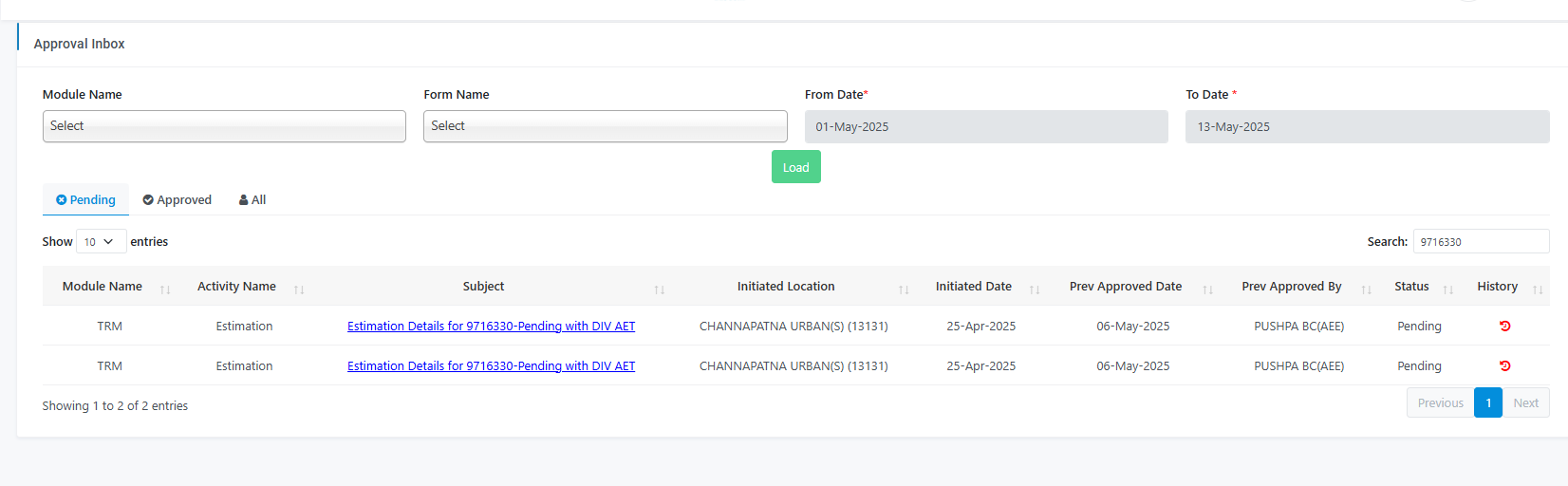
Task: Sort by Activity Name column arrows
Action: click(299, 290)
